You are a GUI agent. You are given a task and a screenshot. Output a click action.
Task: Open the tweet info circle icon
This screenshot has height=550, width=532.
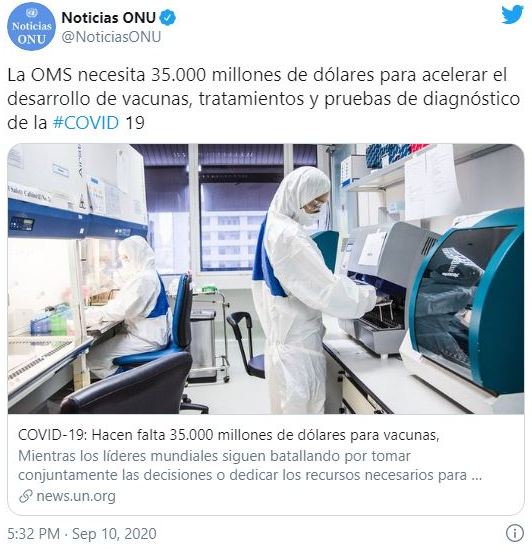pos(514,533)
